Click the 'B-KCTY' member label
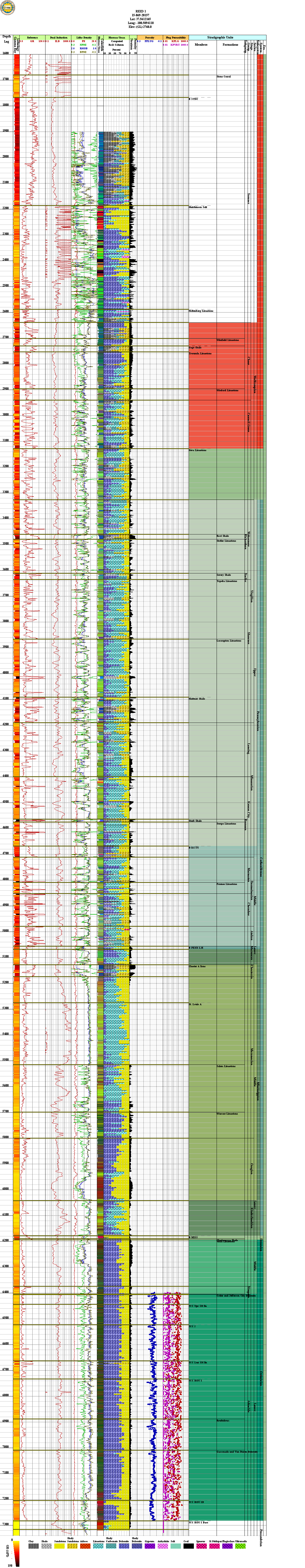The width and height of the screenshot is (305, 1568). point(194,848)
